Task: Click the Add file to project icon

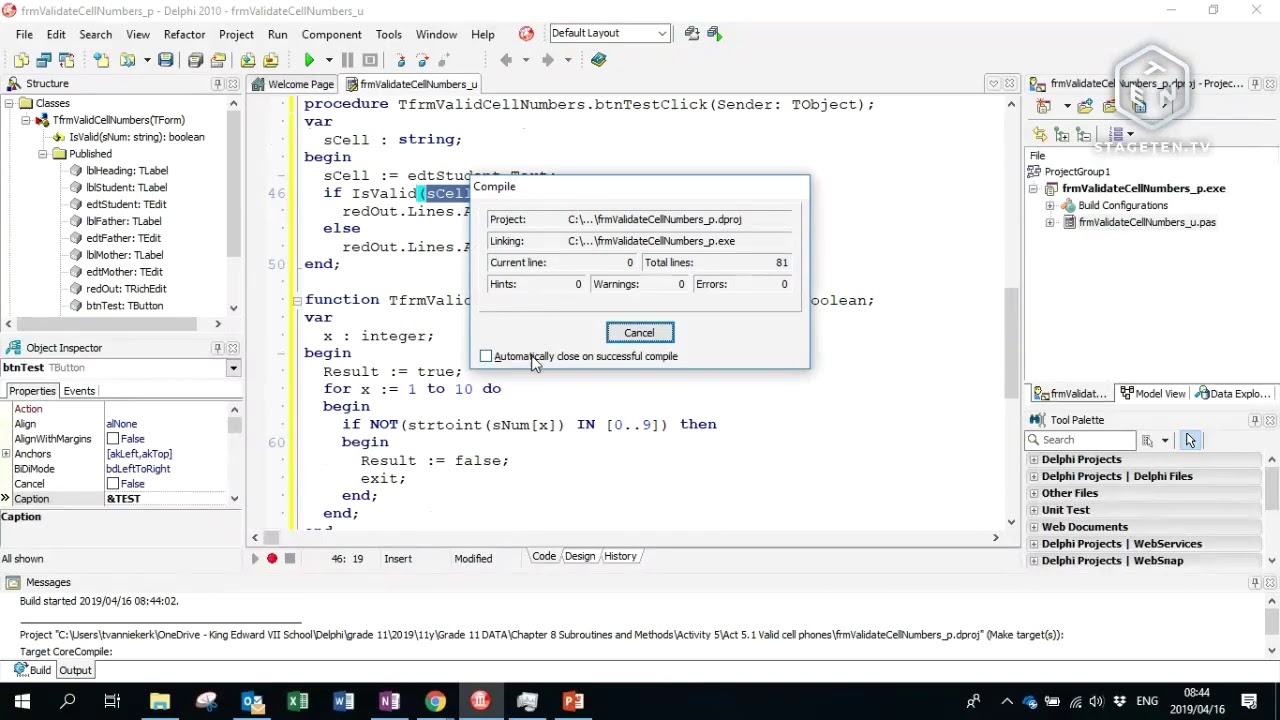Action: click(247, 60)
